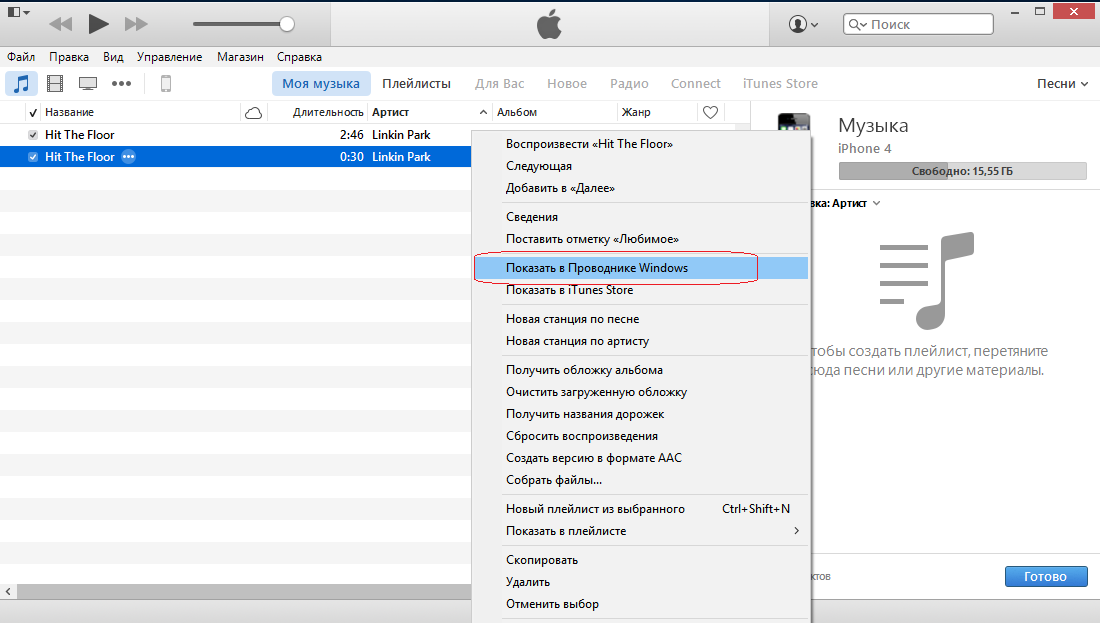This screenshot has width=1100, height=623.
Task: Switch to the iTunes Store tab
Action: (780, 83)
